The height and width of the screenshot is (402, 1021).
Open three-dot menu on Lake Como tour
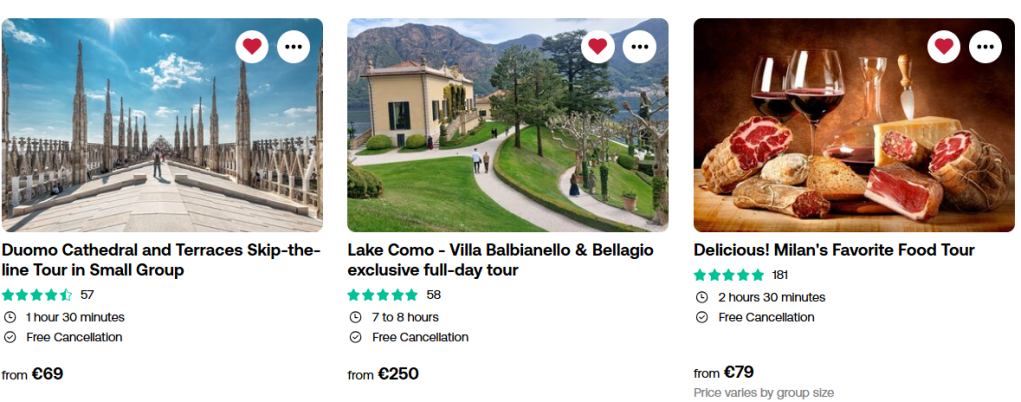(639, 46)
